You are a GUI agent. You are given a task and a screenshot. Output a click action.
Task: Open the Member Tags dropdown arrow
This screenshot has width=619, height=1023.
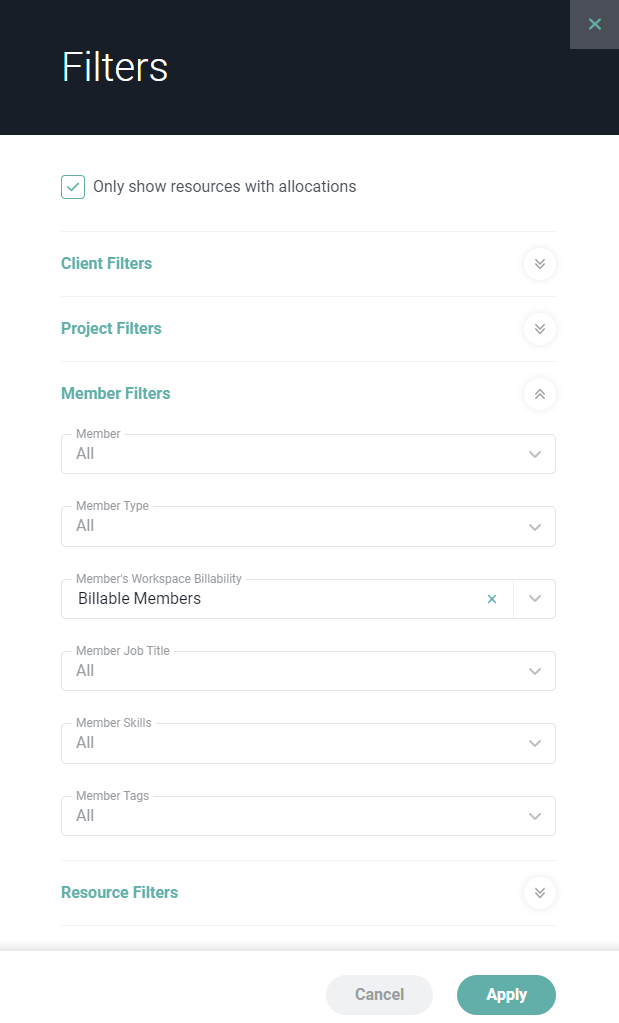tap(535, 816)
